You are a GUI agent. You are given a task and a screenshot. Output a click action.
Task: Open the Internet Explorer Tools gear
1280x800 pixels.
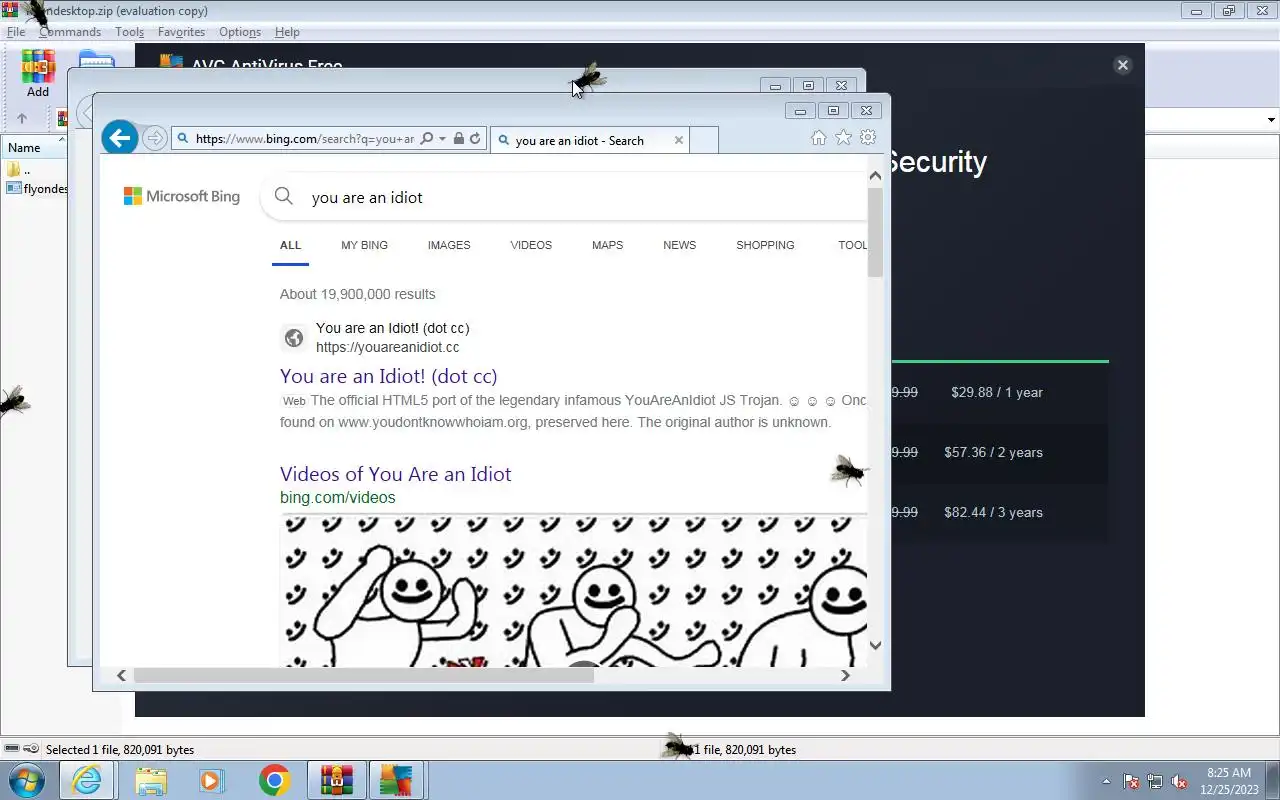[868, 138]
